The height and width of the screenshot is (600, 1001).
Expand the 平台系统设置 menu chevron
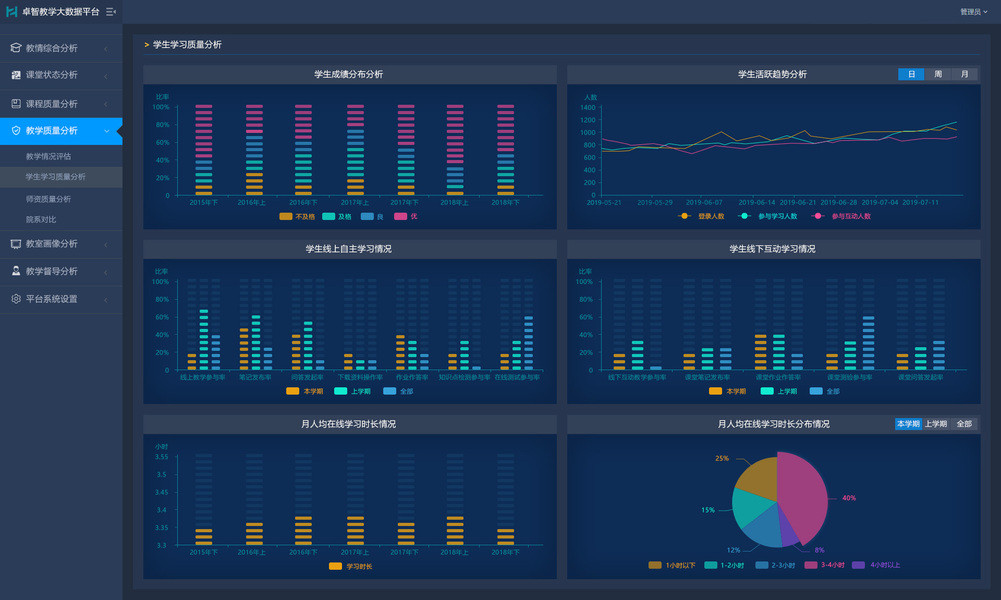click(106, 299)
